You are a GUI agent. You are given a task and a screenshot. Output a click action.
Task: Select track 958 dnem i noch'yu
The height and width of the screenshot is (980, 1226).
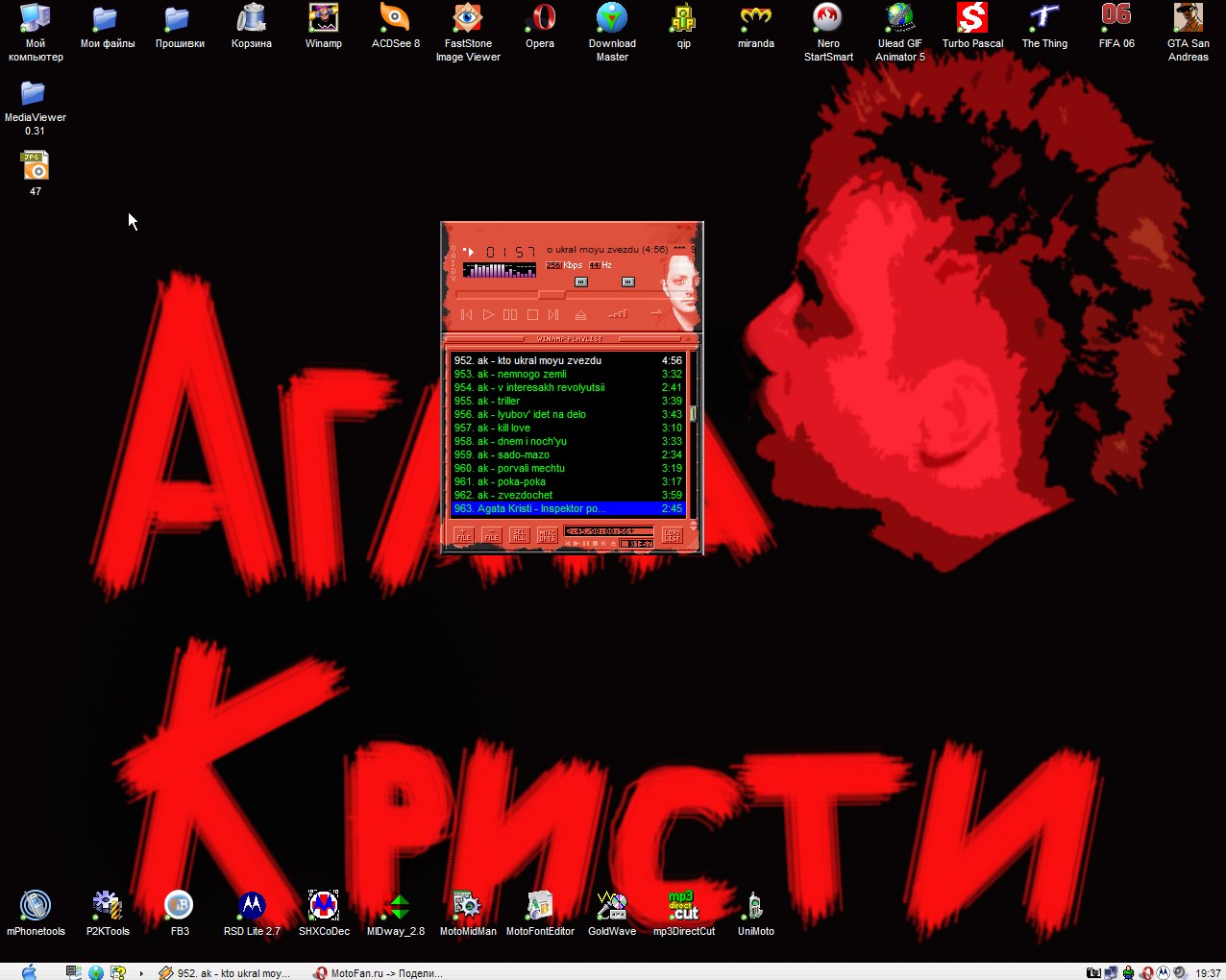click(x=568, y=441)
